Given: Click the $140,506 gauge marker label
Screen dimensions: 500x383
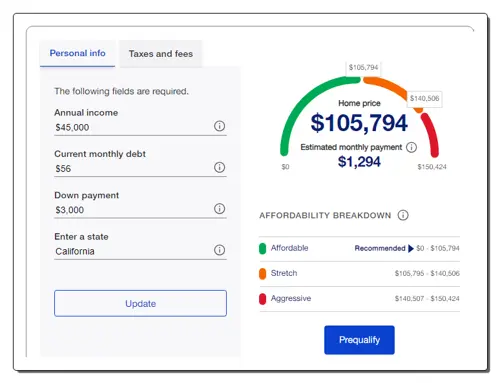Looking at the screenshot, I should [x=424, y=98].
